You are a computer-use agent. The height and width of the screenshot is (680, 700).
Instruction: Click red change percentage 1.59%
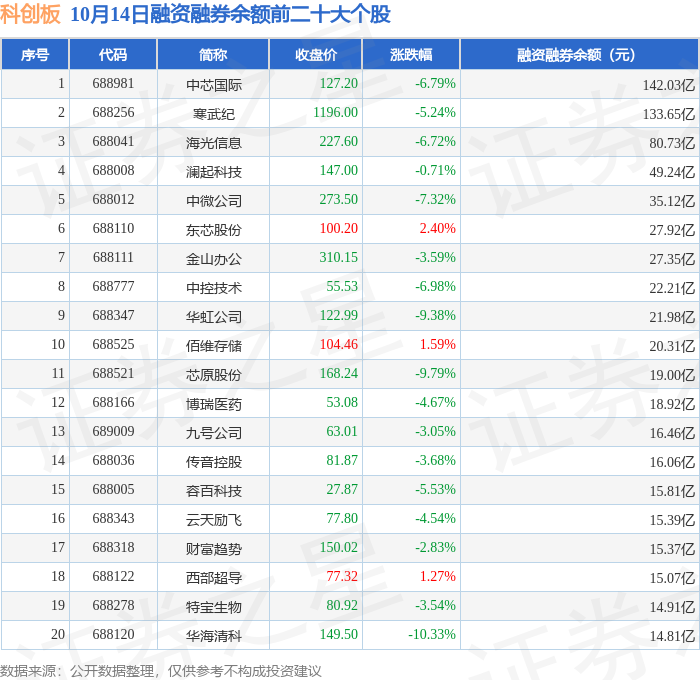[x=438, y=345]
